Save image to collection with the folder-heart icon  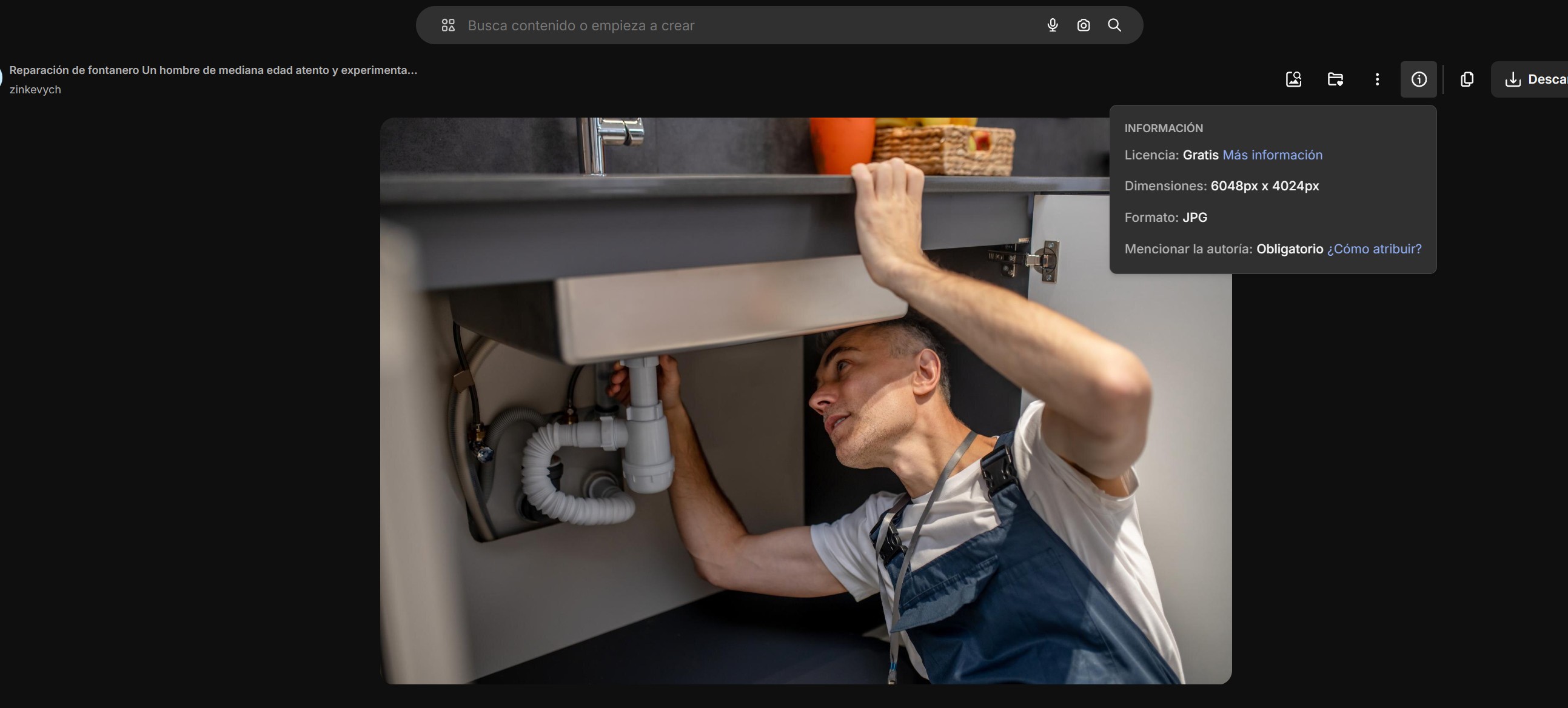(x=1335, y=79)
